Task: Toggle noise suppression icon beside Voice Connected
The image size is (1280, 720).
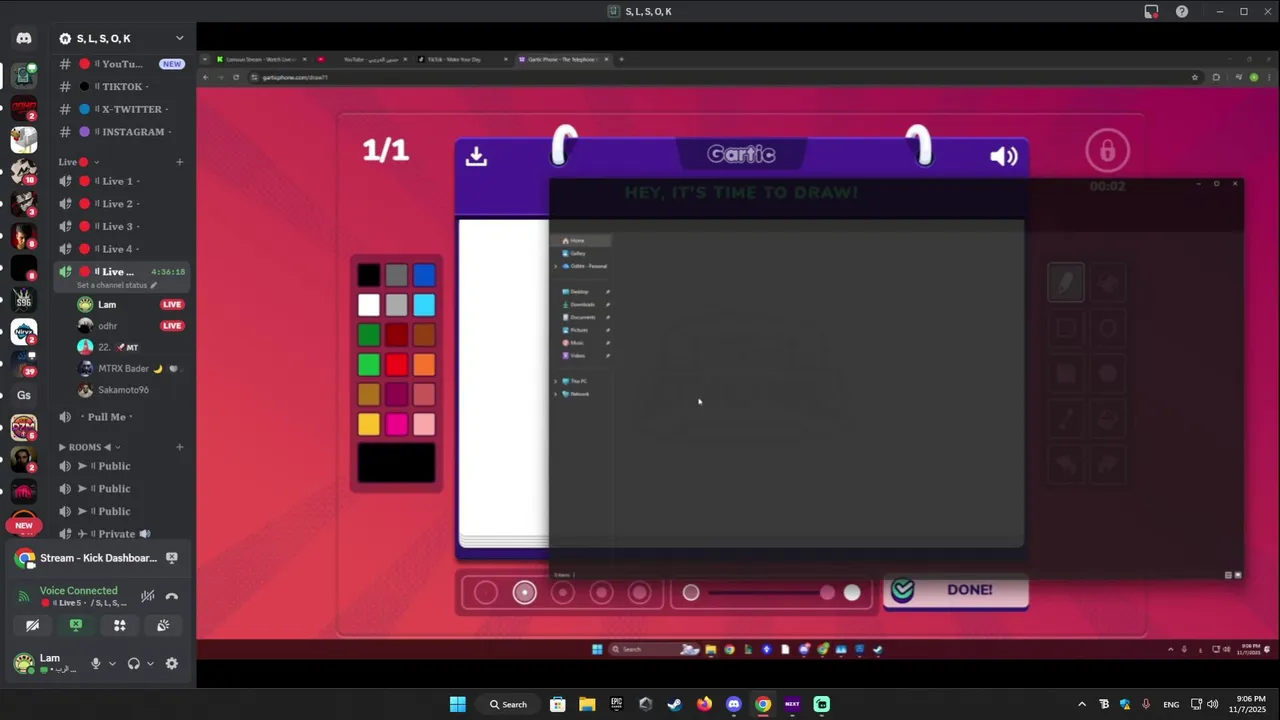Action: 147,596
